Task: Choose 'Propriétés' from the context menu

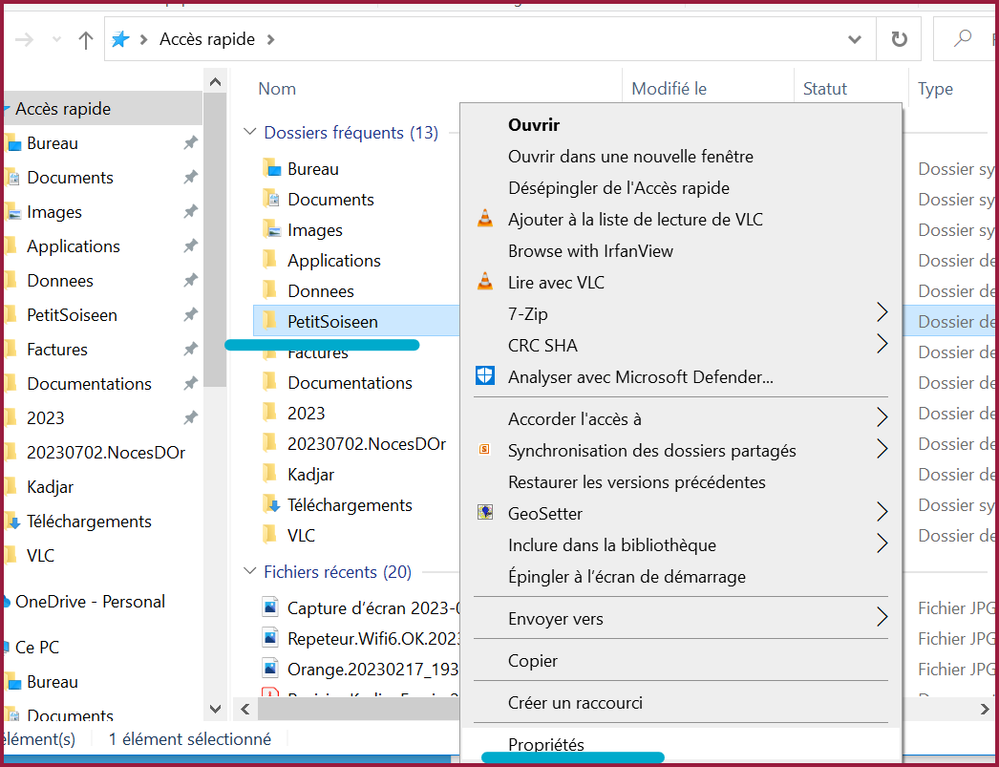Action: point(546,745)
